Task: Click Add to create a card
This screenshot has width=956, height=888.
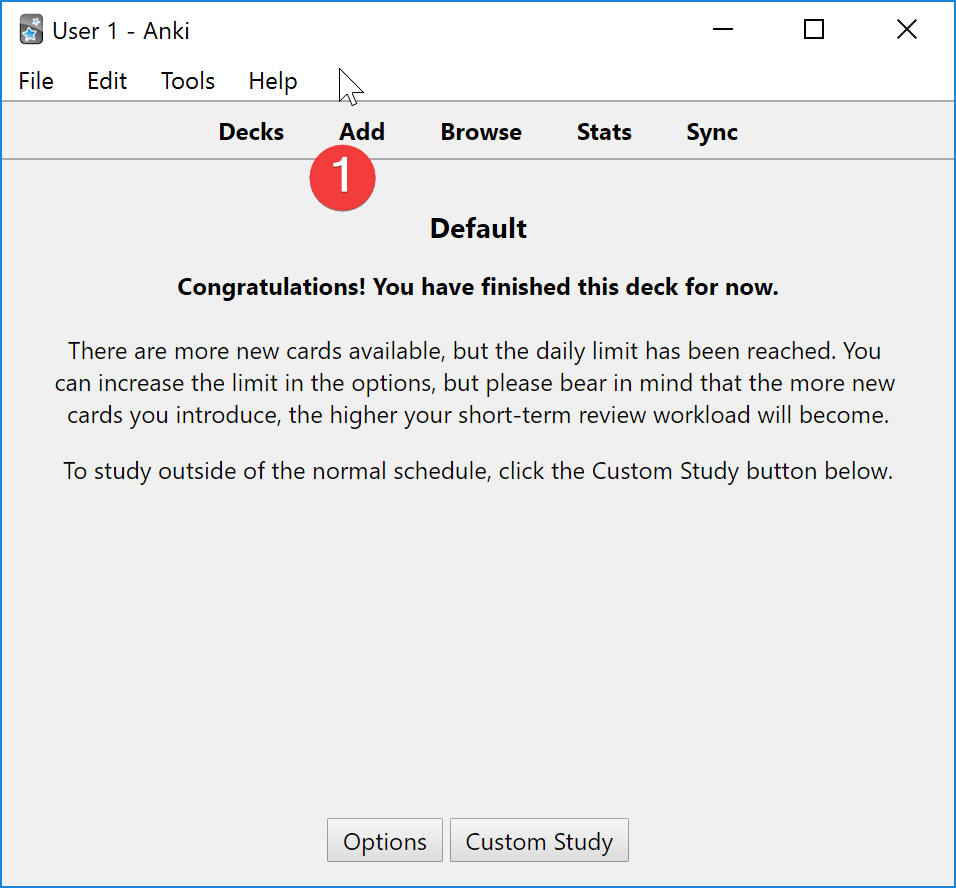Action: [362, 132]
